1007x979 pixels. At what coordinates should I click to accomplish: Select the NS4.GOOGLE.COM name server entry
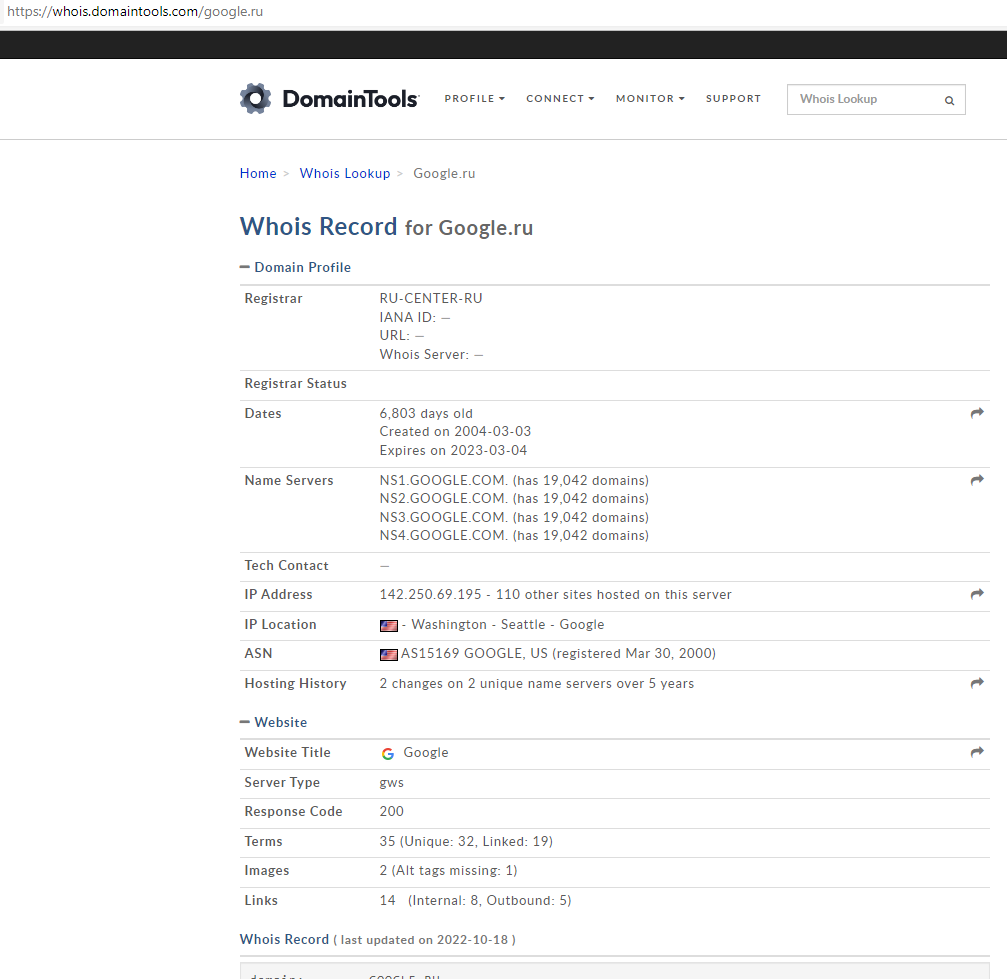coord(514,536)
